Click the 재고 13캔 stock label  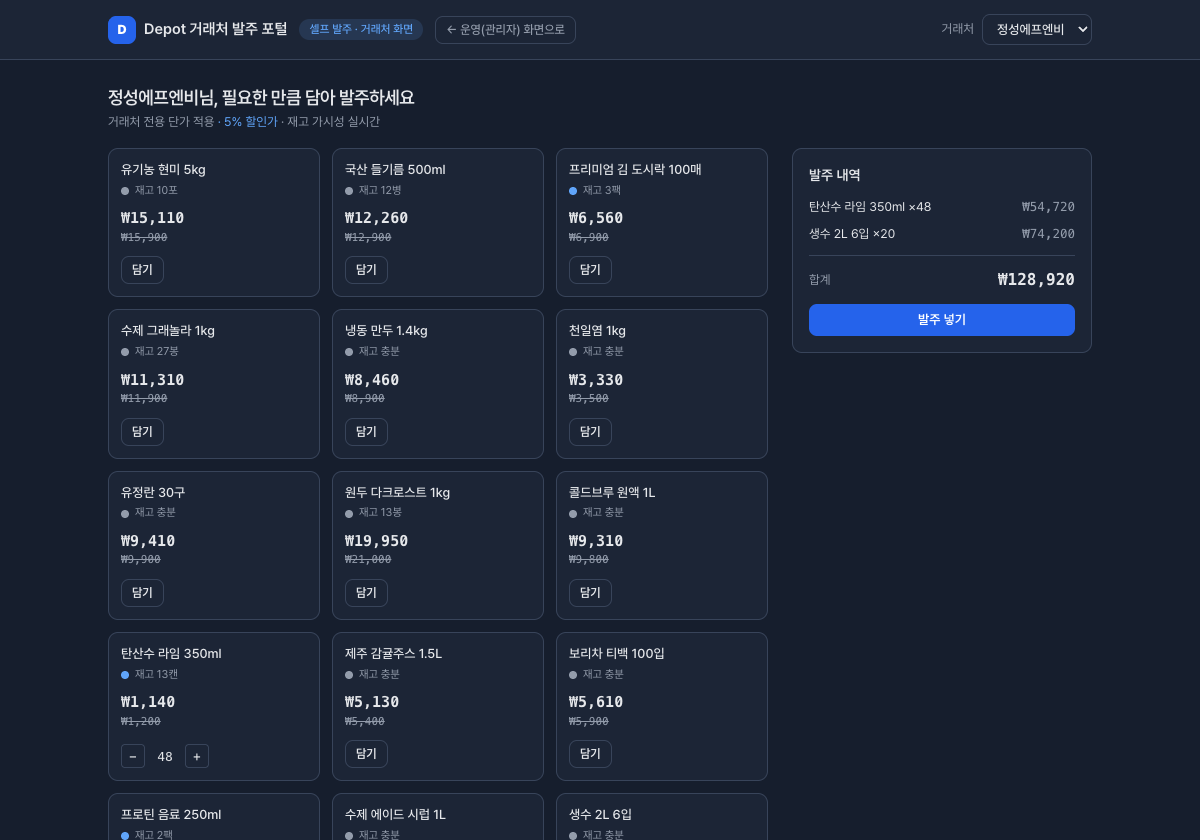click(157, 674)
